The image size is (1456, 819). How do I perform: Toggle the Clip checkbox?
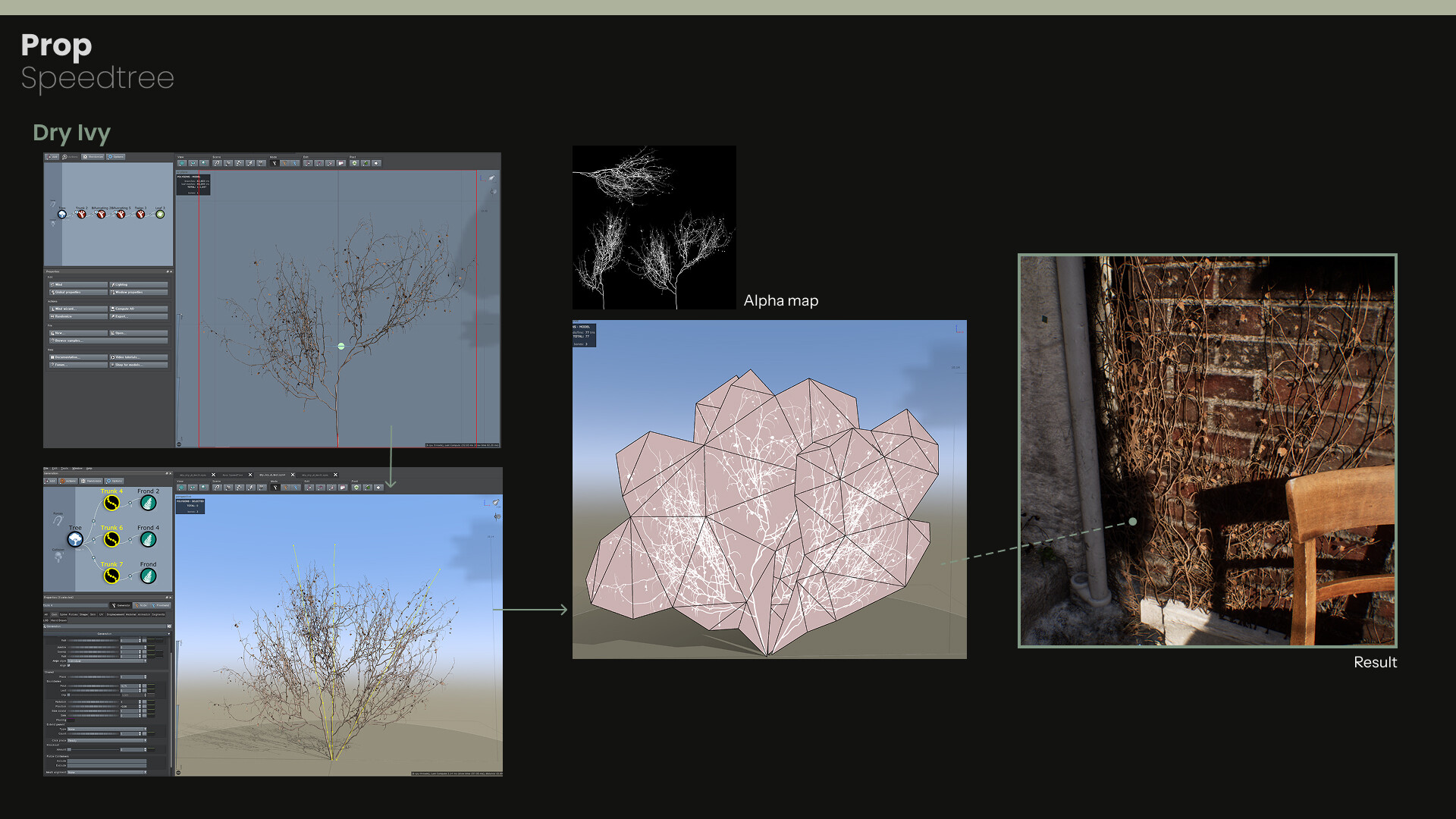click(69, 695)
